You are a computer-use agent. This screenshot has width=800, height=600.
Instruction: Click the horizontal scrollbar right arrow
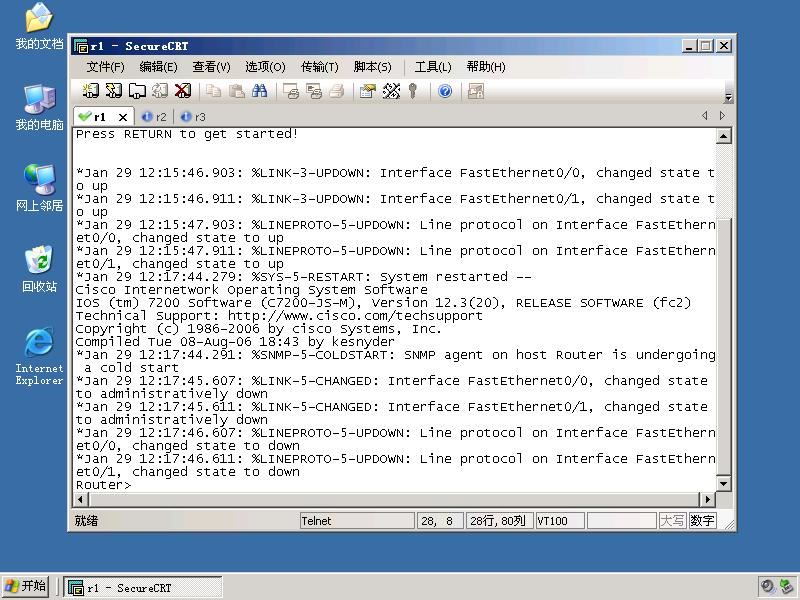707,499
